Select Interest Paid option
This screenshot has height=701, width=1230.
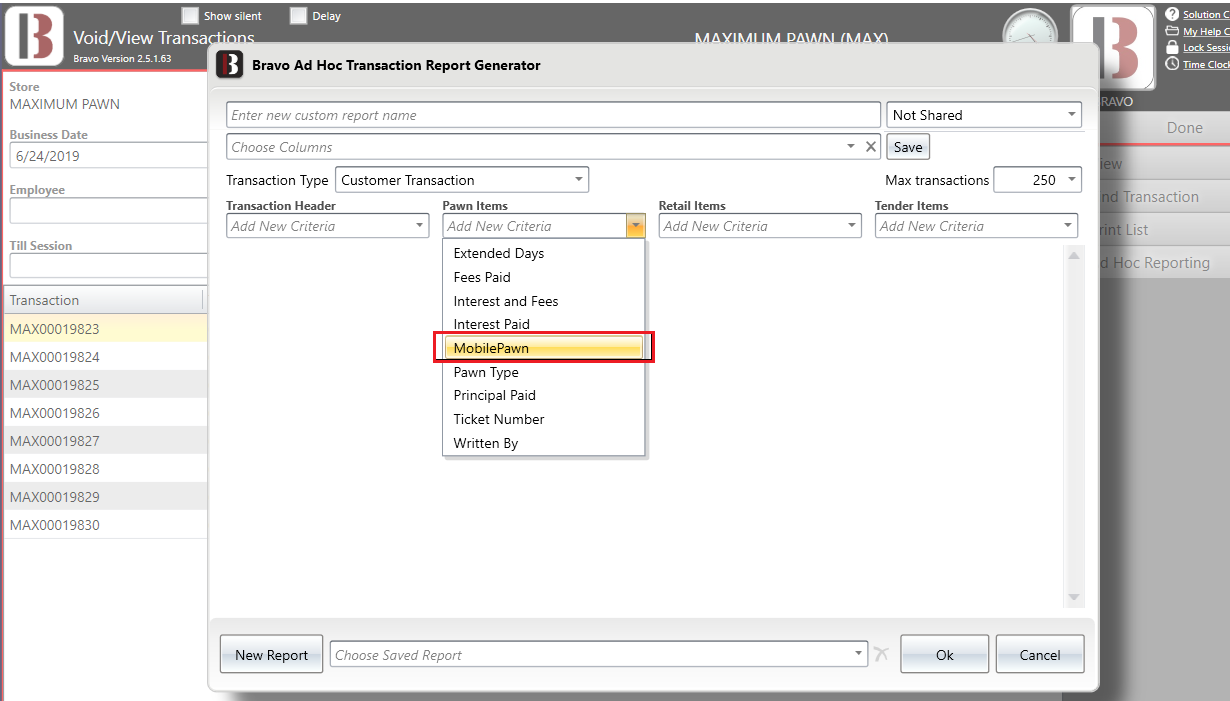(x=544, y=324)
